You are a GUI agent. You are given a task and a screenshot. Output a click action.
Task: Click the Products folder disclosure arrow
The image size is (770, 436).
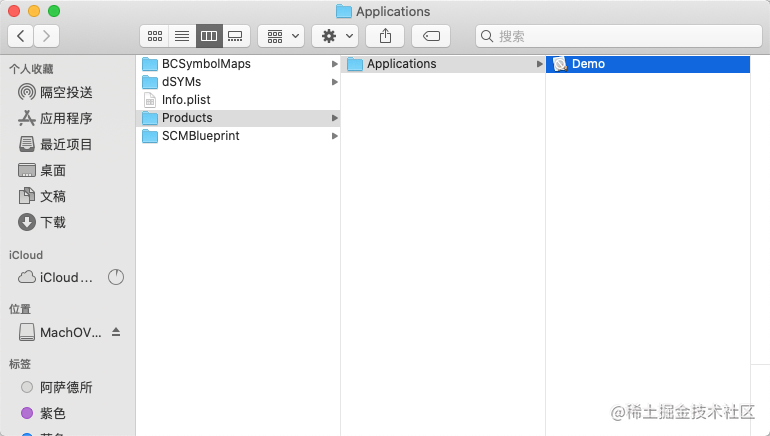(x=334, y=118)
